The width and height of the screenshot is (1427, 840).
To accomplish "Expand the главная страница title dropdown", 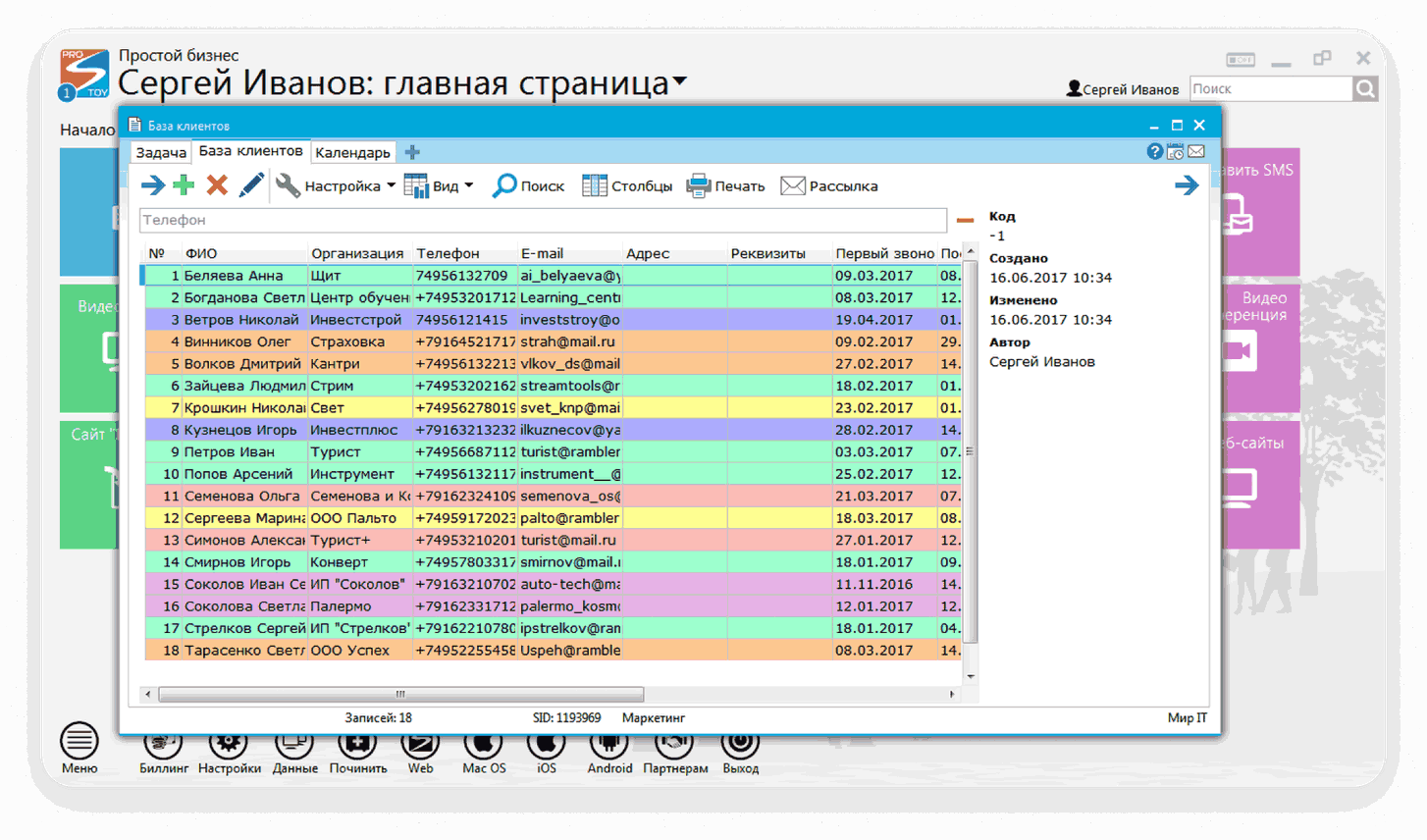I will (x=679, y=81).
